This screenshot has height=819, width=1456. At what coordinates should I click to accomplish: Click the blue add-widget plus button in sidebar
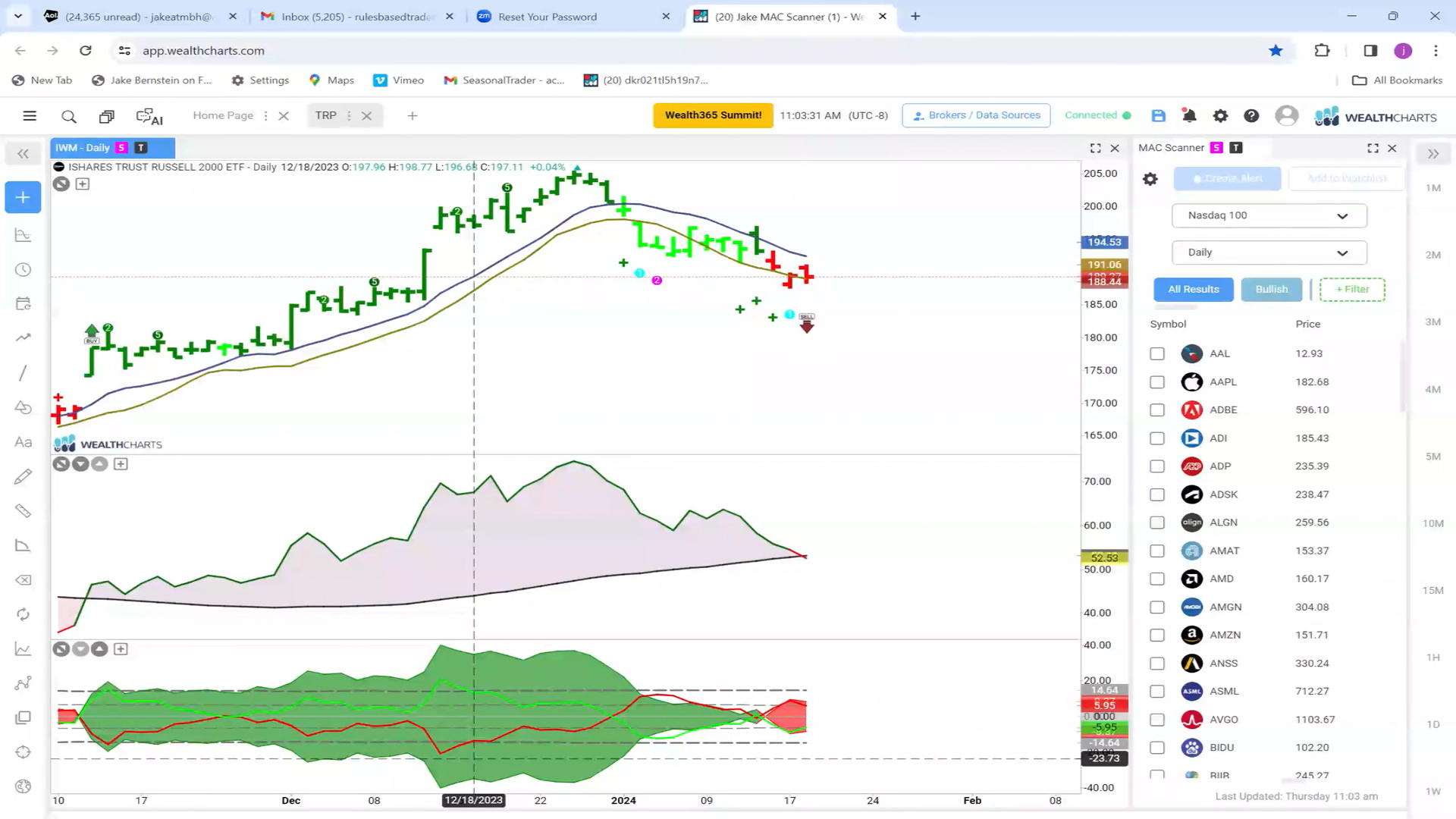(x=23, y=198)
